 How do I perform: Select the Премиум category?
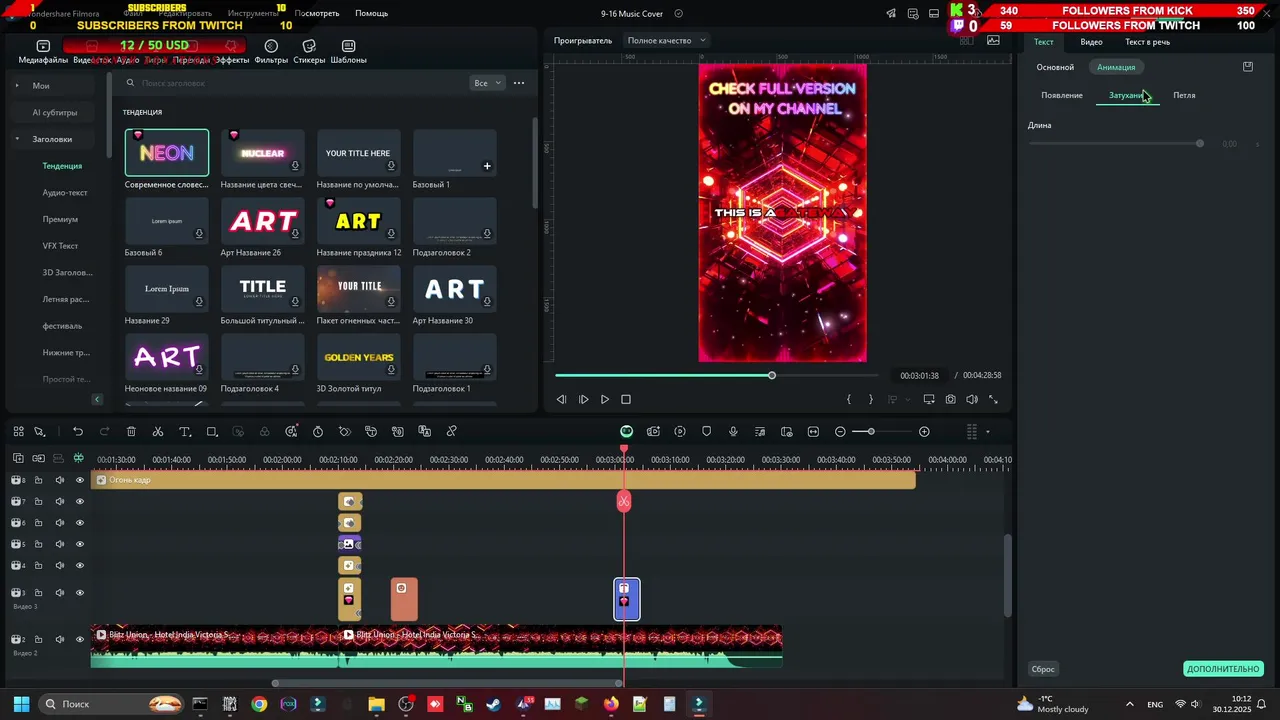click(x=60, y=219)
